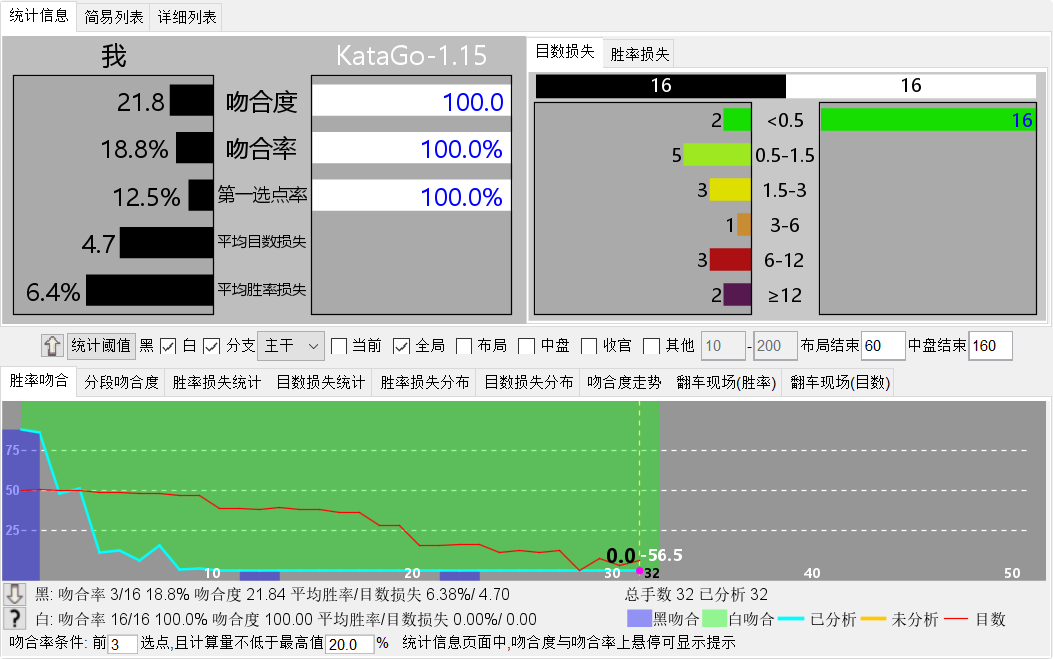Click my 吻合度 value 21.8
This screenshot has height=659, width=1053.
click(x=141, y=102)
